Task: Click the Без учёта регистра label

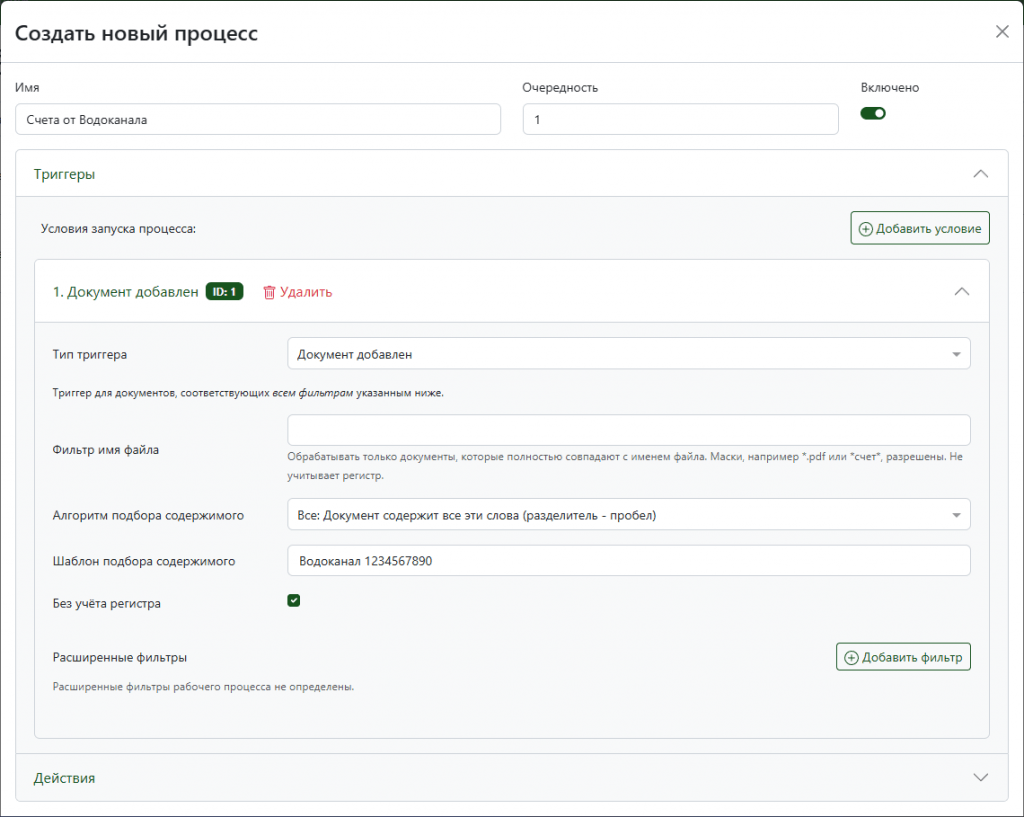Action: pyautogui.click(x=106, y=604)
